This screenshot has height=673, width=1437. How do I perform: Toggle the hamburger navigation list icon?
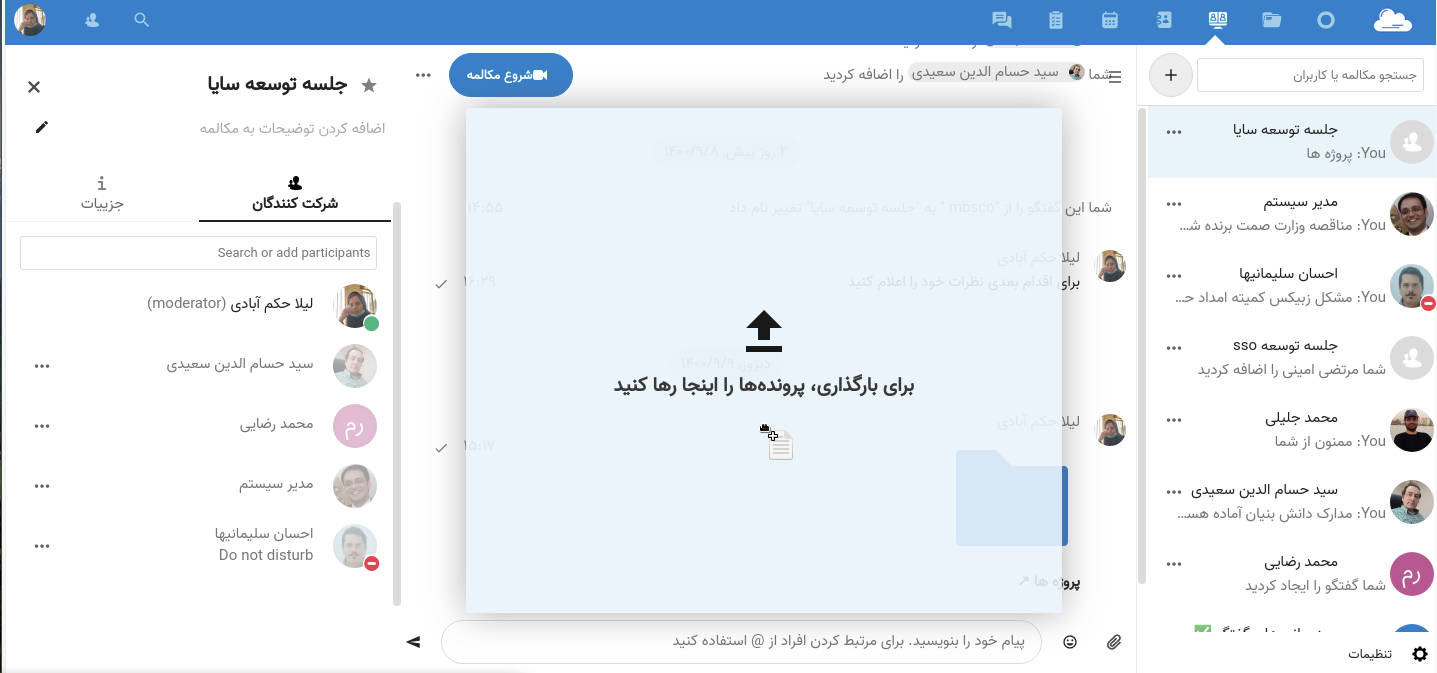1116,77
